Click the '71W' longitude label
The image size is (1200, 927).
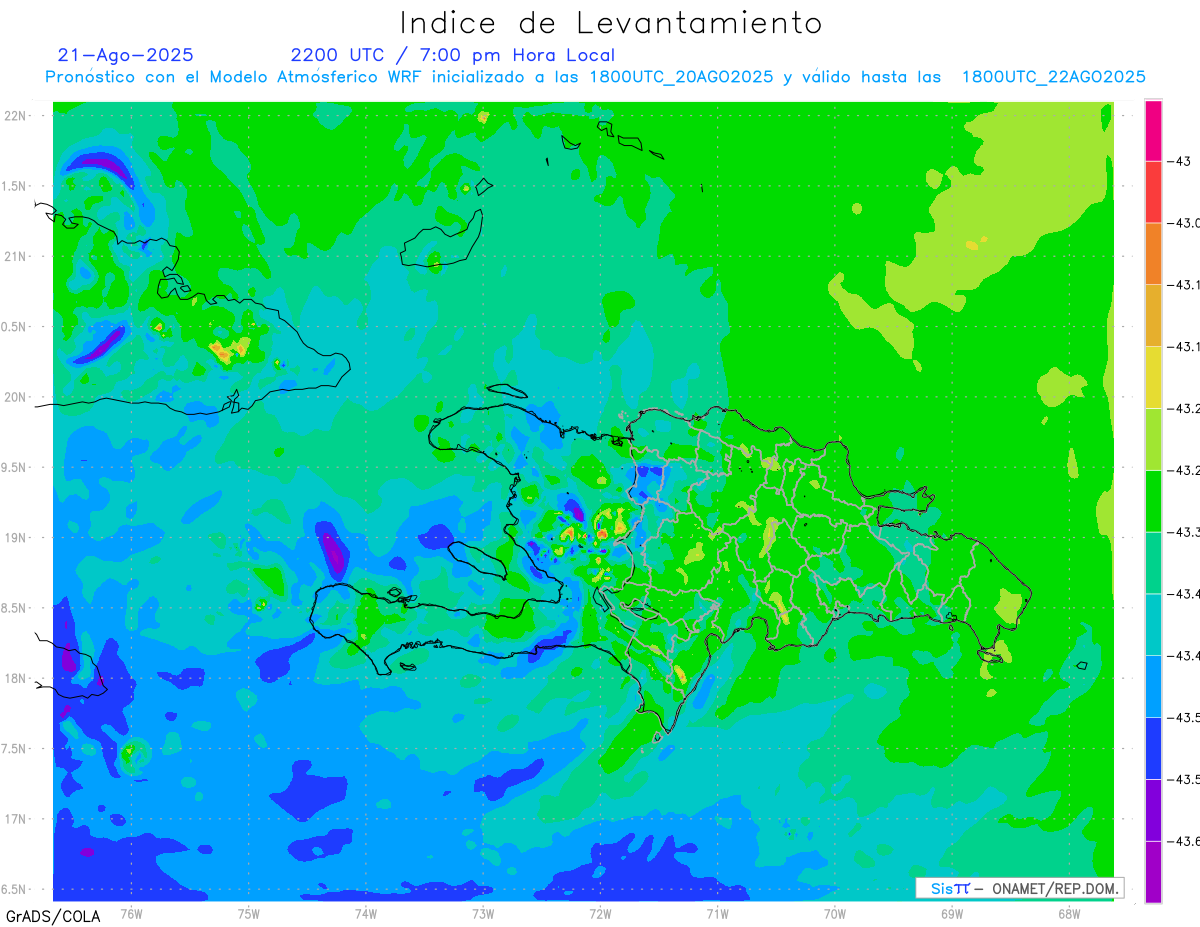[x=717, y=914]
